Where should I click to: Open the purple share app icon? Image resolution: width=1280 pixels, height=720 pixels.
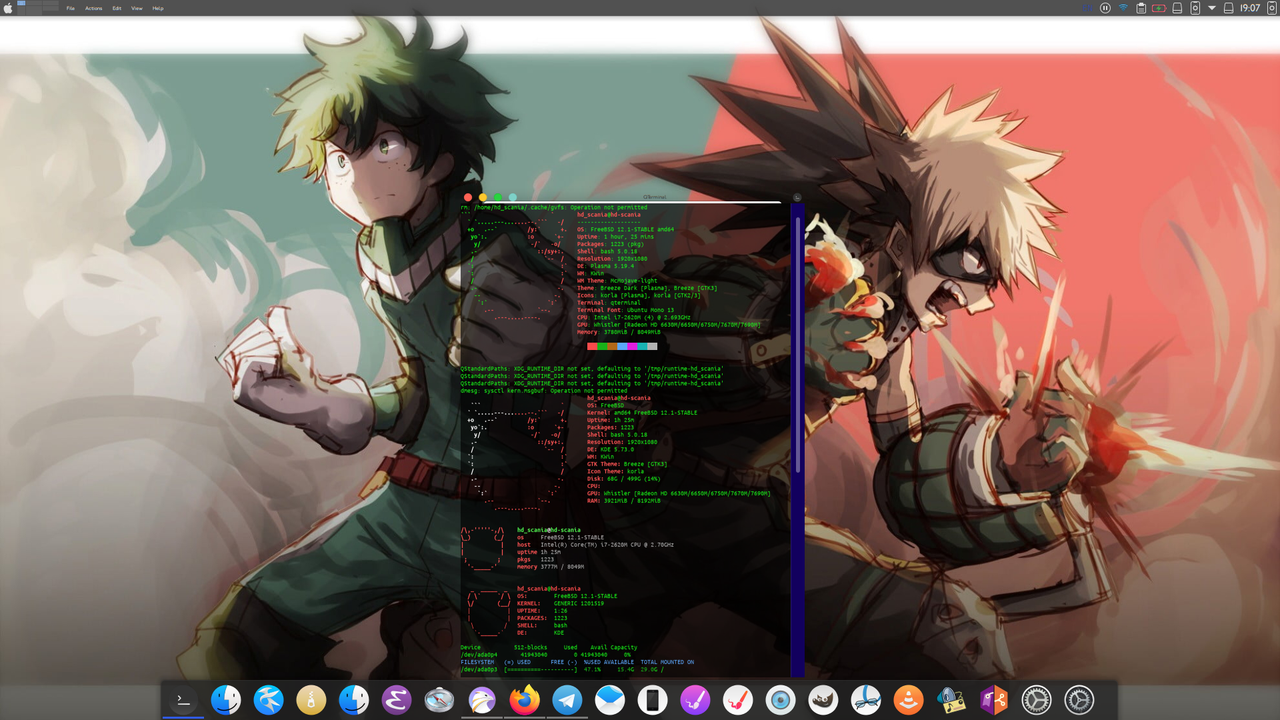point(994,700)
